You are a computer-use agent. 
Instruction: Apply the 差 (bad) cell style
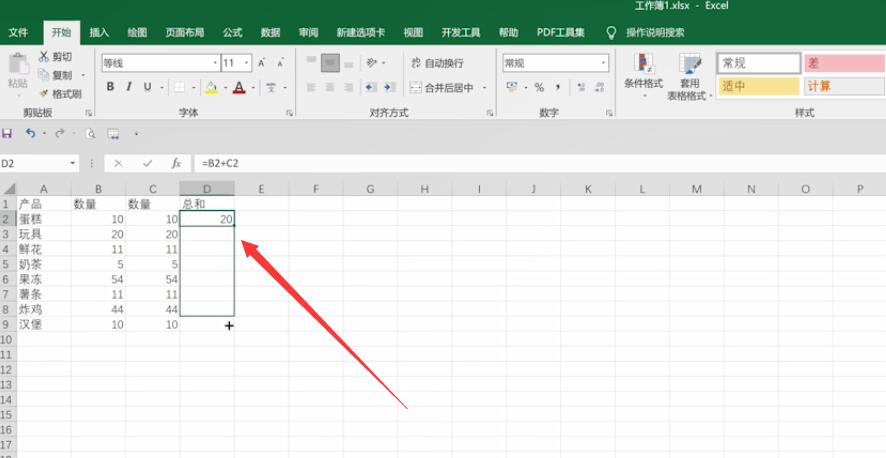(x=844, y=63)
